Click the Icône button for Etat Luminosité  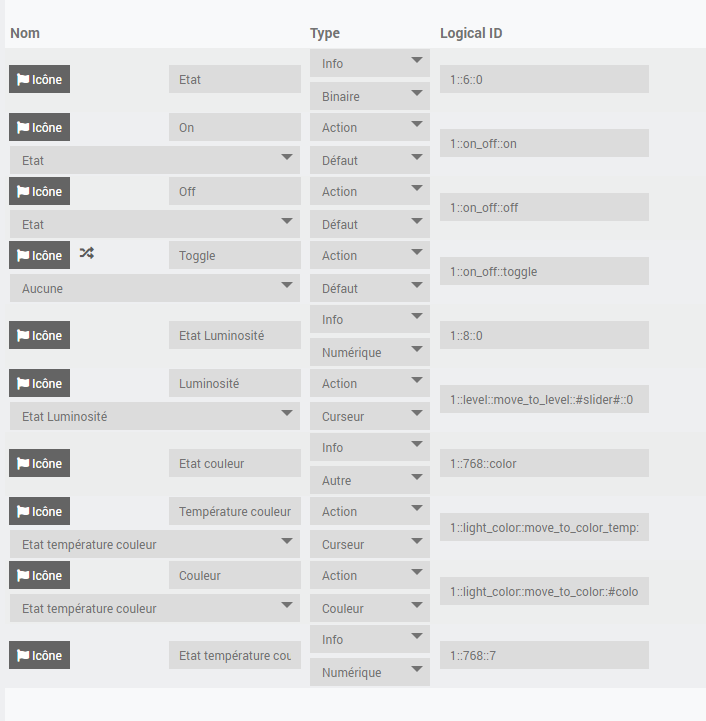click(x=40, y=335)
